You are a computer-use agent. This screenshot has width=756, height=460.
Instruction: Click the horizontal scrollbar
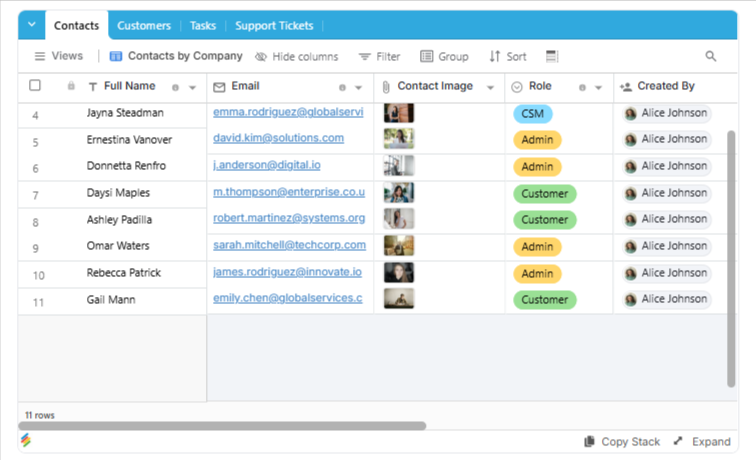coord(222,426)
